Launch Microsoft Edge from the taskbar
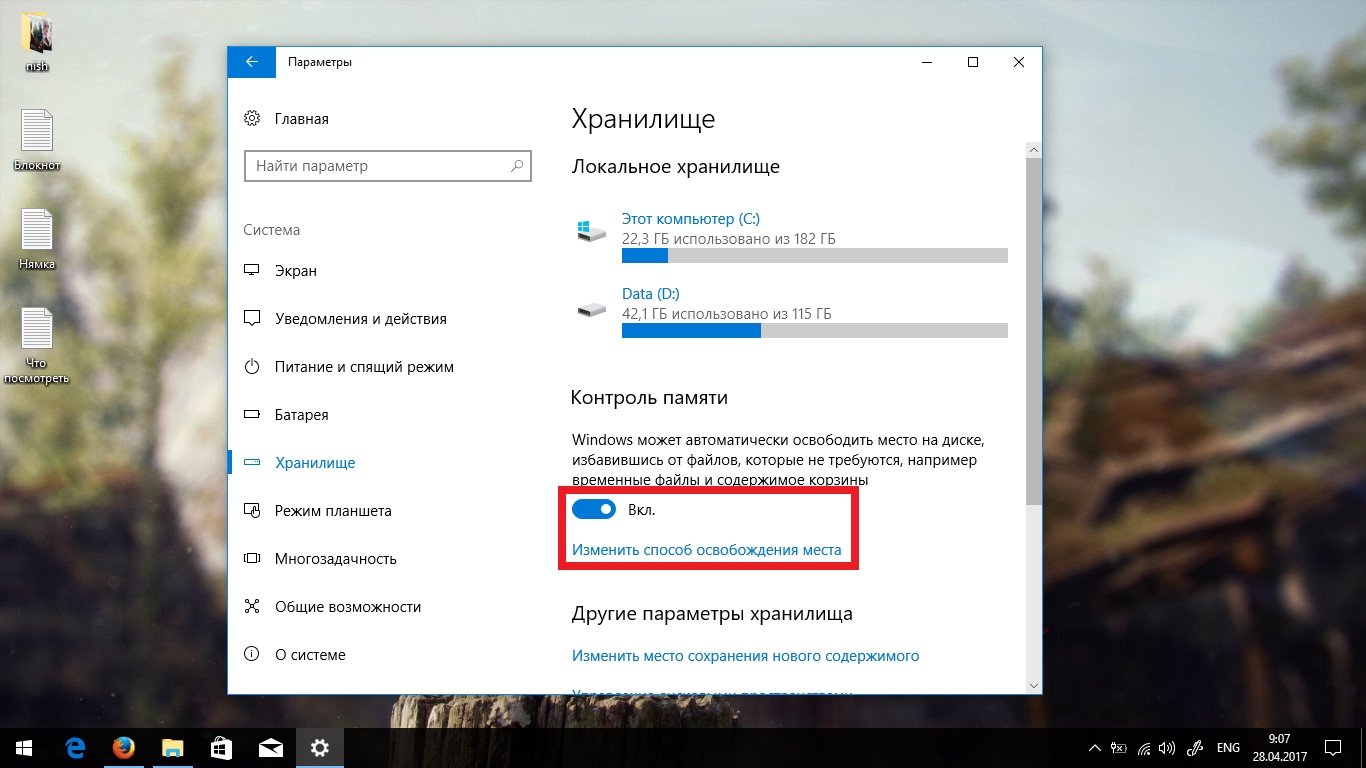Viewport: 1366px width, 768px height. (75, 747)
